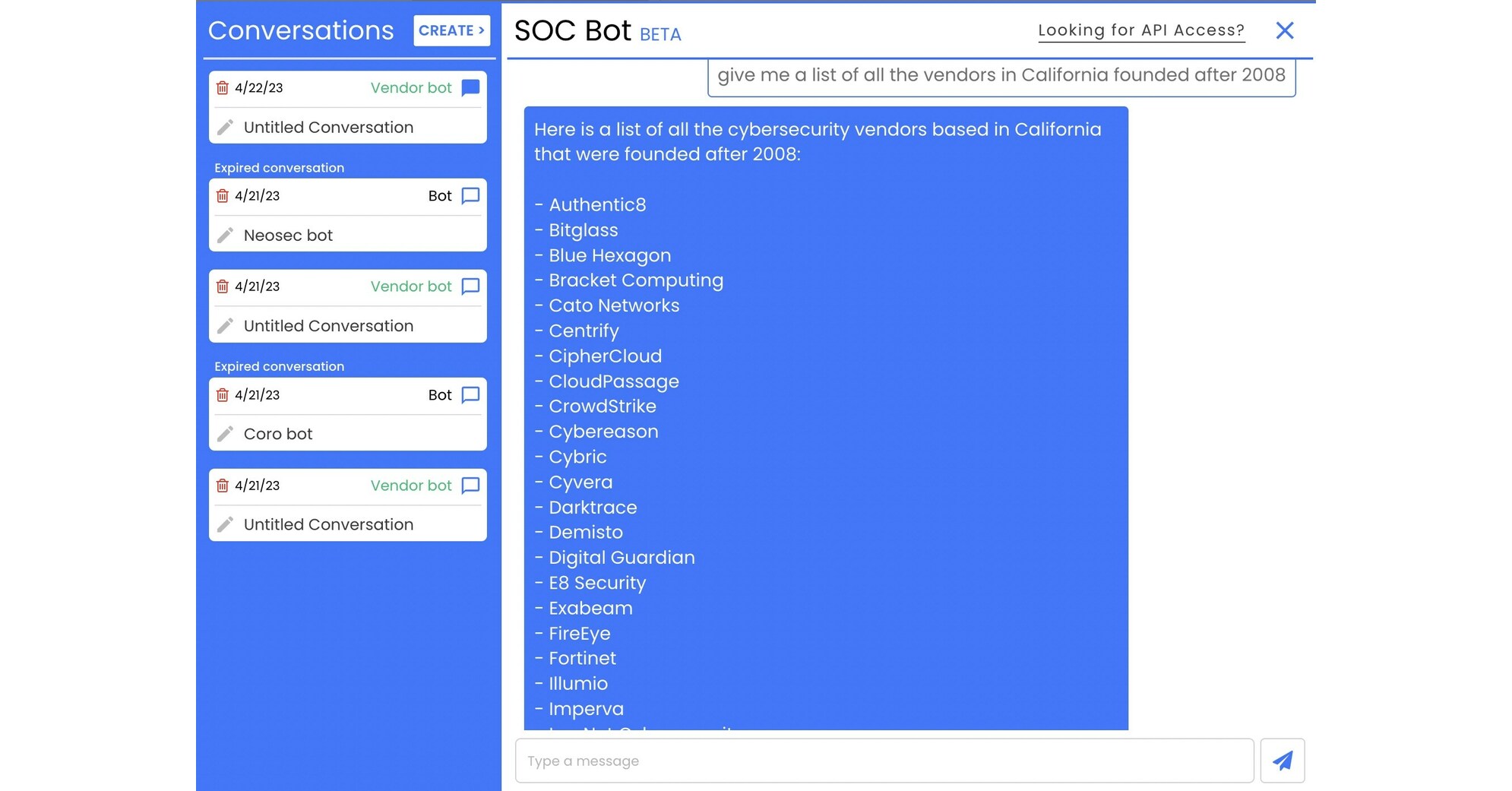Click the user's question about California vendors
The image size is (1512, 791).
(1001, 75)
